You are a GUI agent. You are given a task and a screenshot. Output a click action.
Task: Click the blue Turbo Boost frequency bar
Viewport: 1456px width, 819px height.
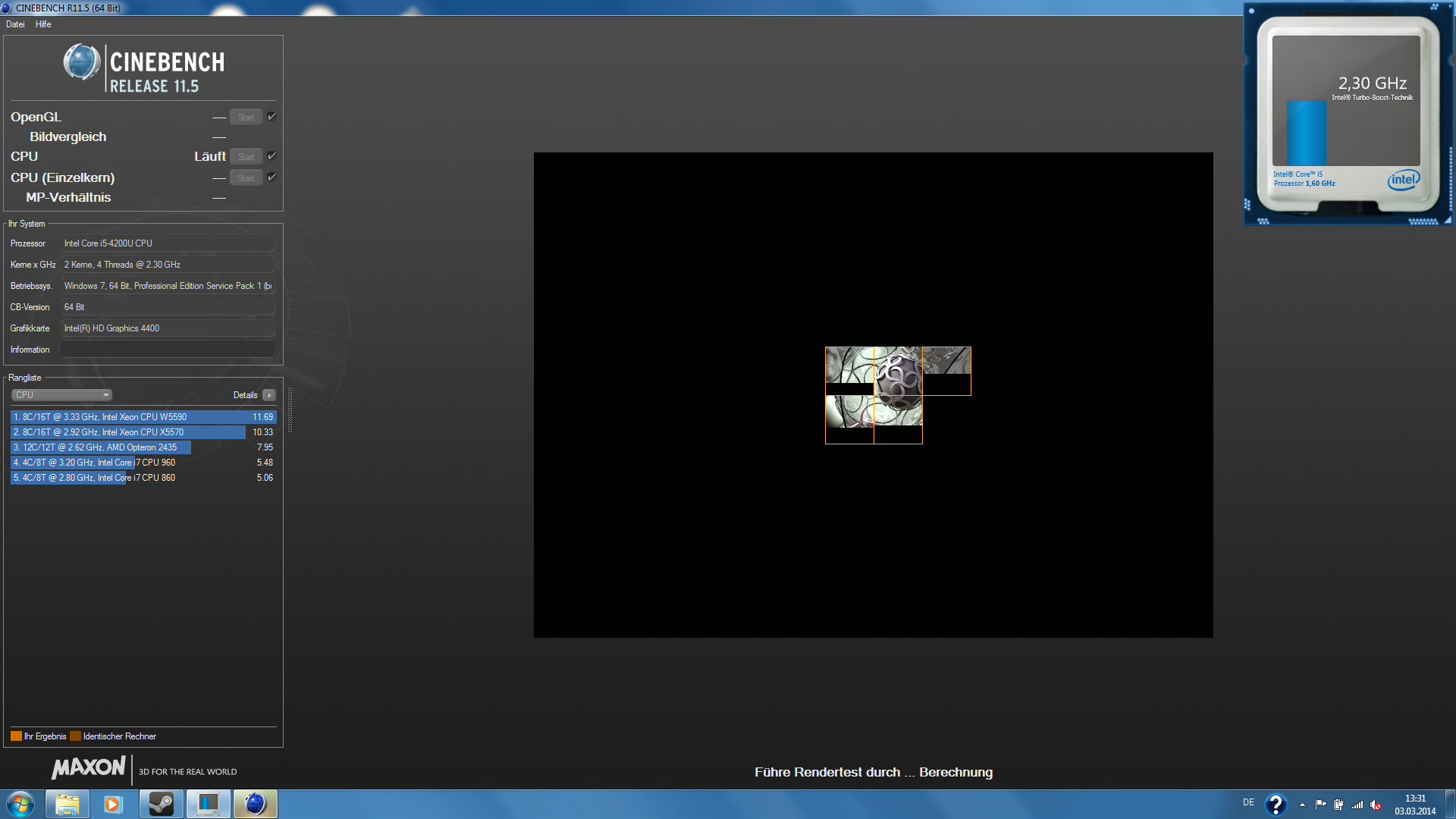tap(1307, 133)
